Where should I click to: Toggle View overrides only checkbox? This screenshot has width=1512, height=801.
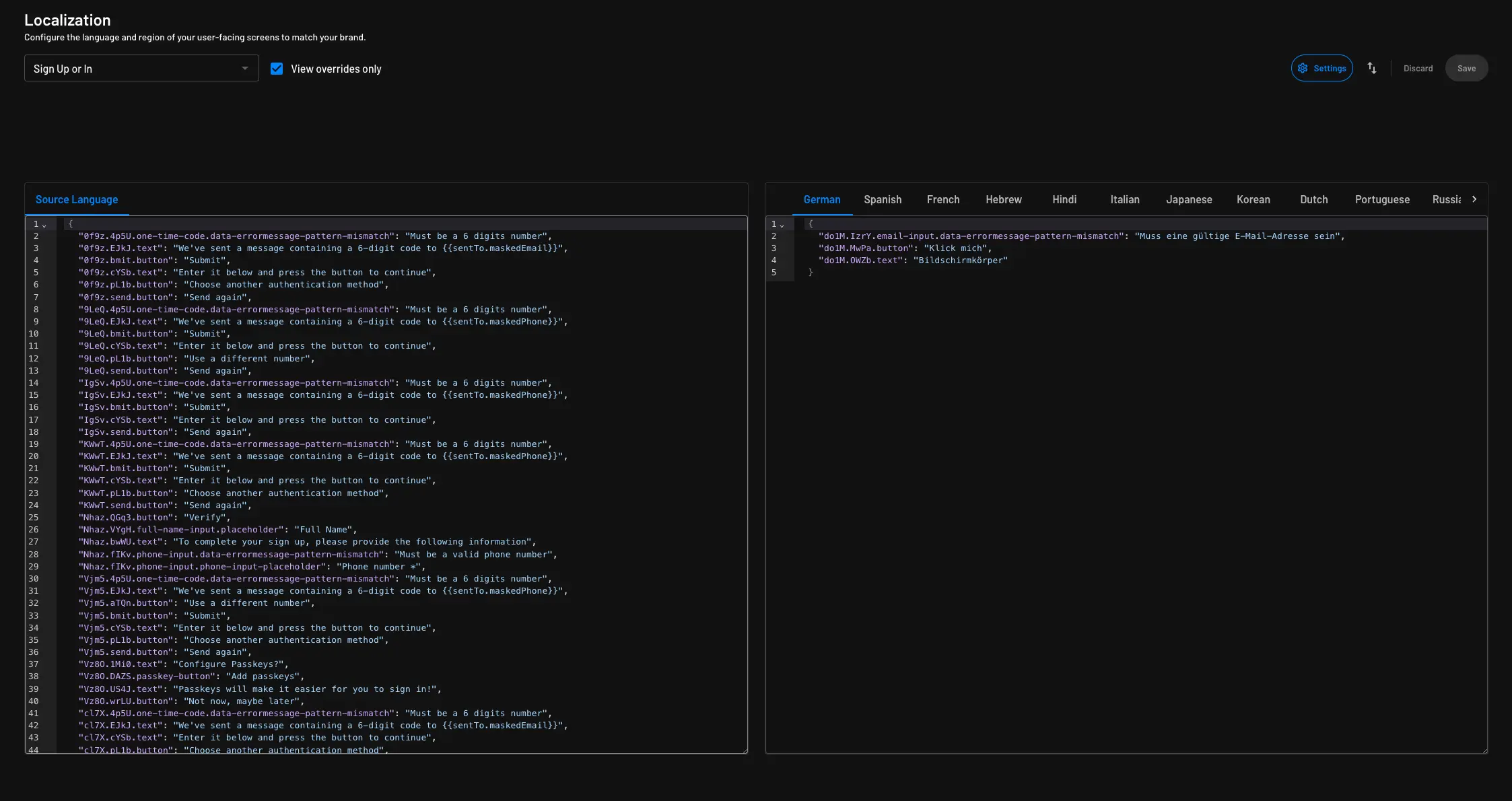click(277, 69)
